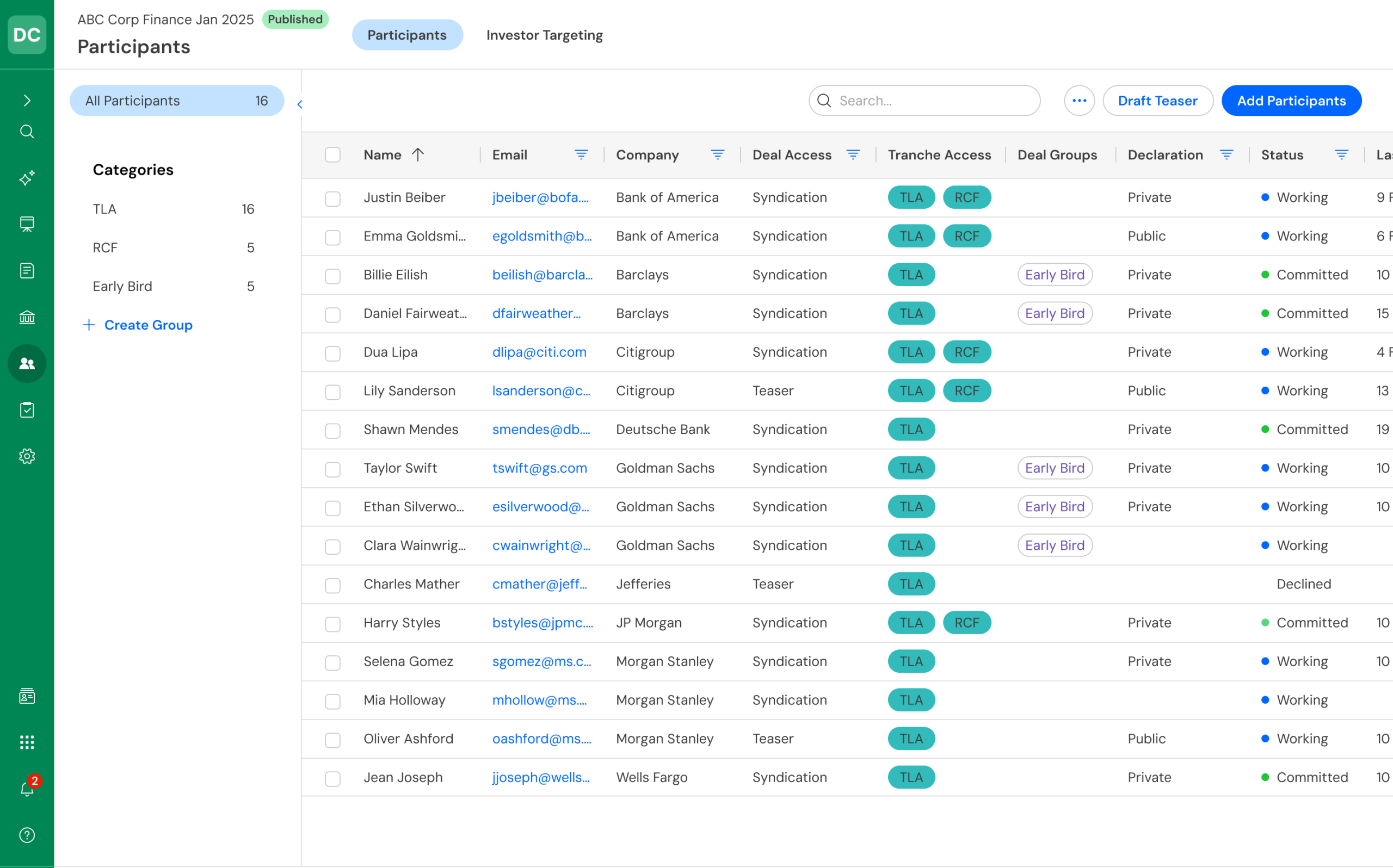The width and height of the screenshot is (1393, 868).
Task: Click the notifications bell icon
Action: coord(27,789)
